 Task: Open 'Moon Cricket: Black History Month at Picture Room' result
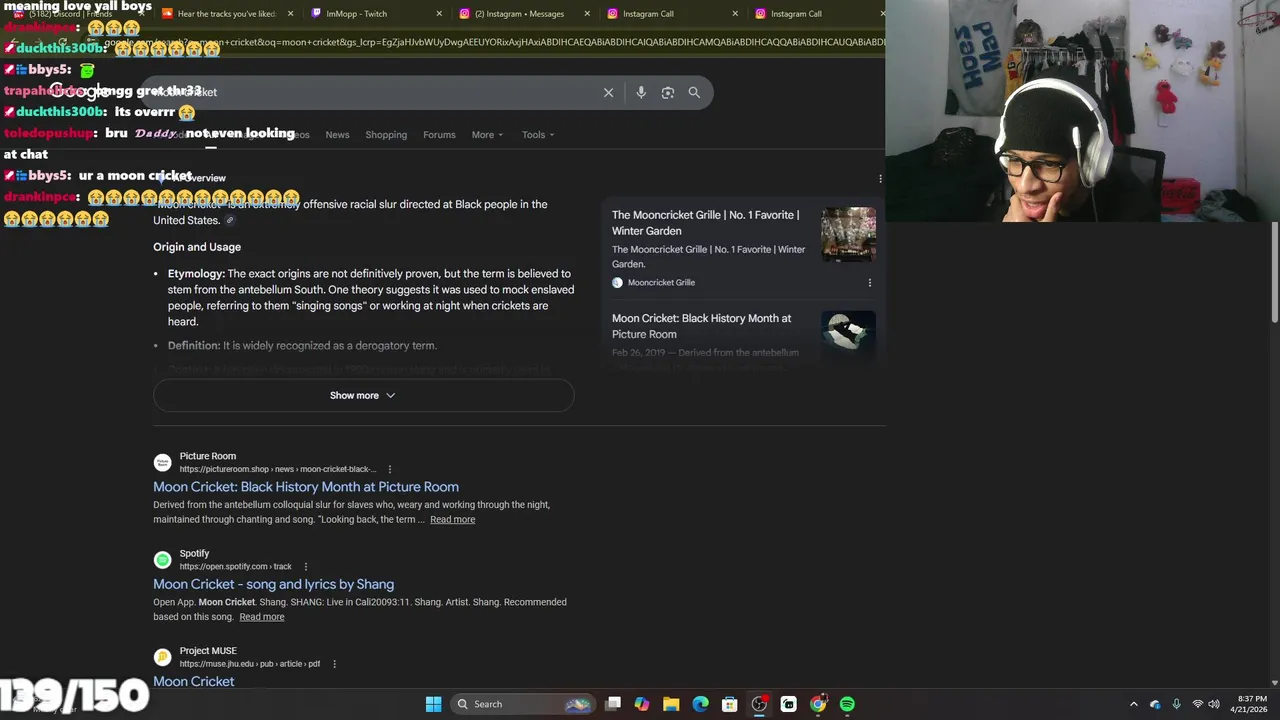tap(306, 487)
